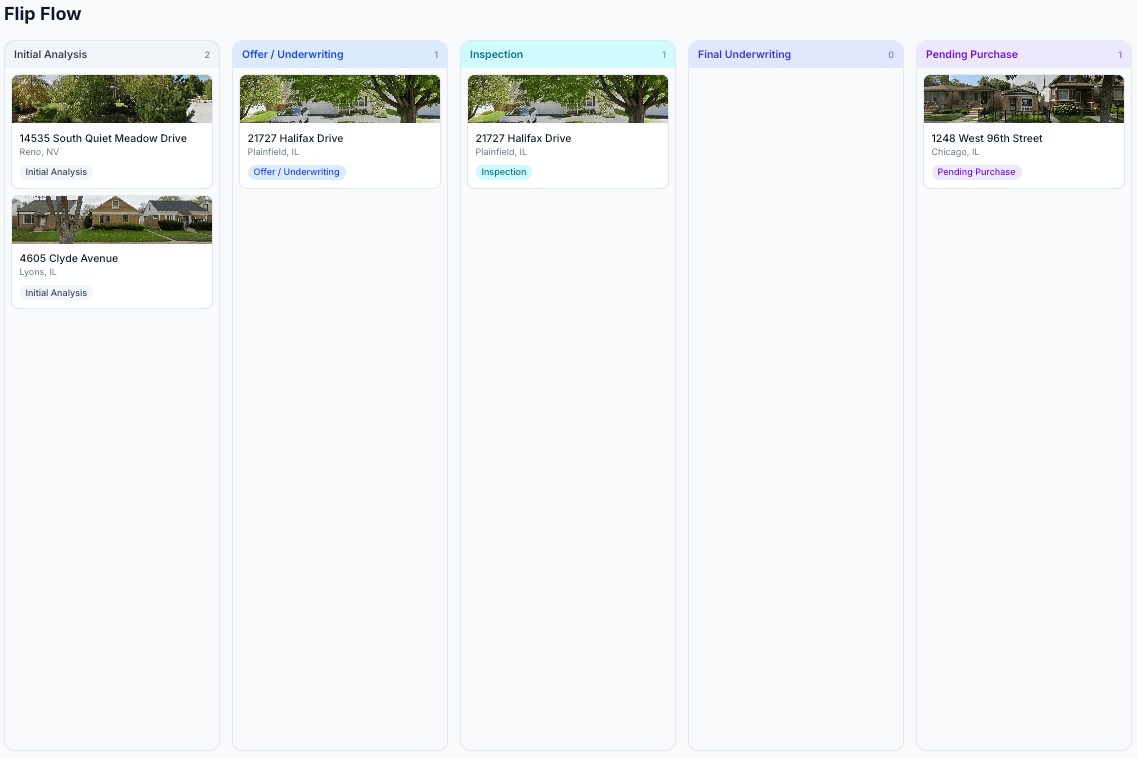Open the 1248 West 96th Street photo
Image resolution: width=1137 pixels, height=758 pixels.
click(x=1023, y=99)
